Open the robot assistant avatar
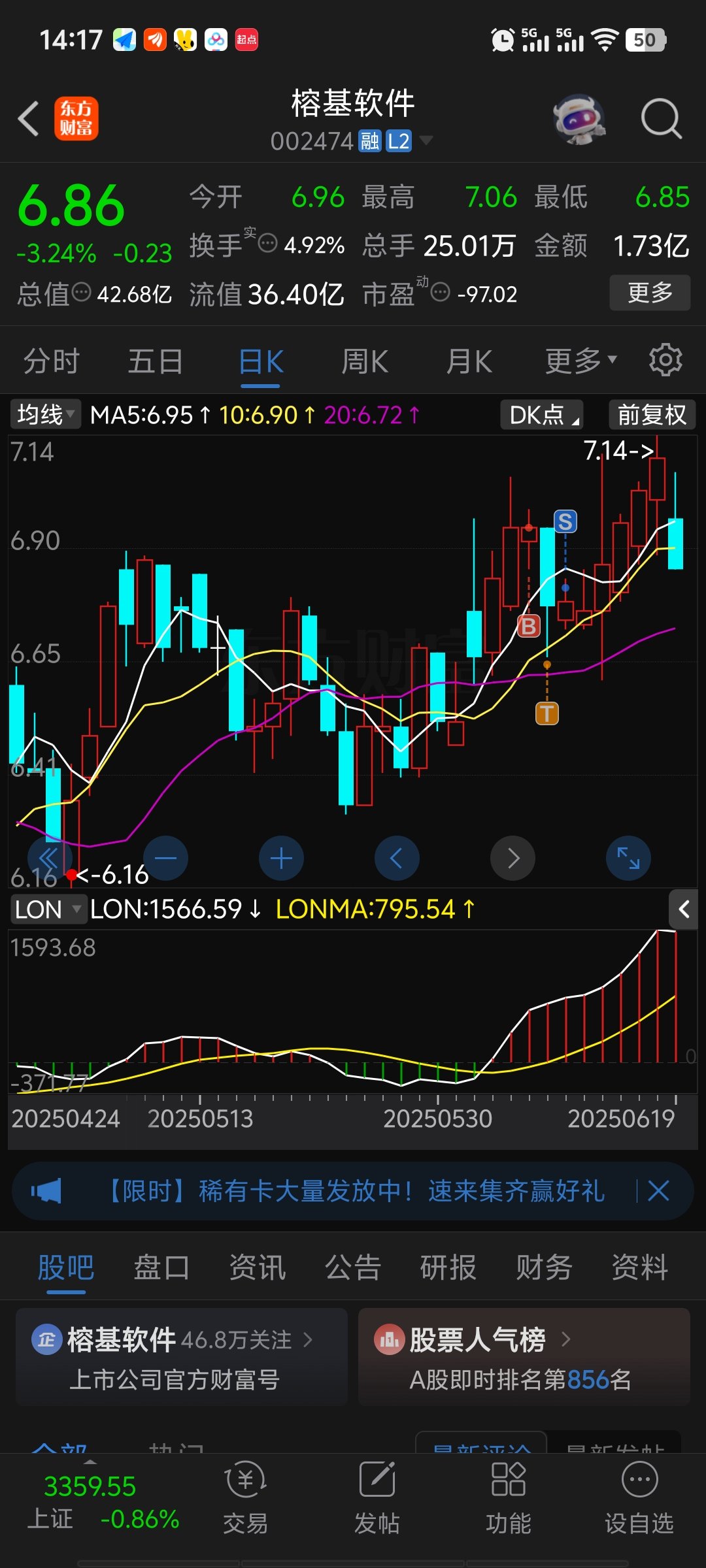 [x=579, y=119]
